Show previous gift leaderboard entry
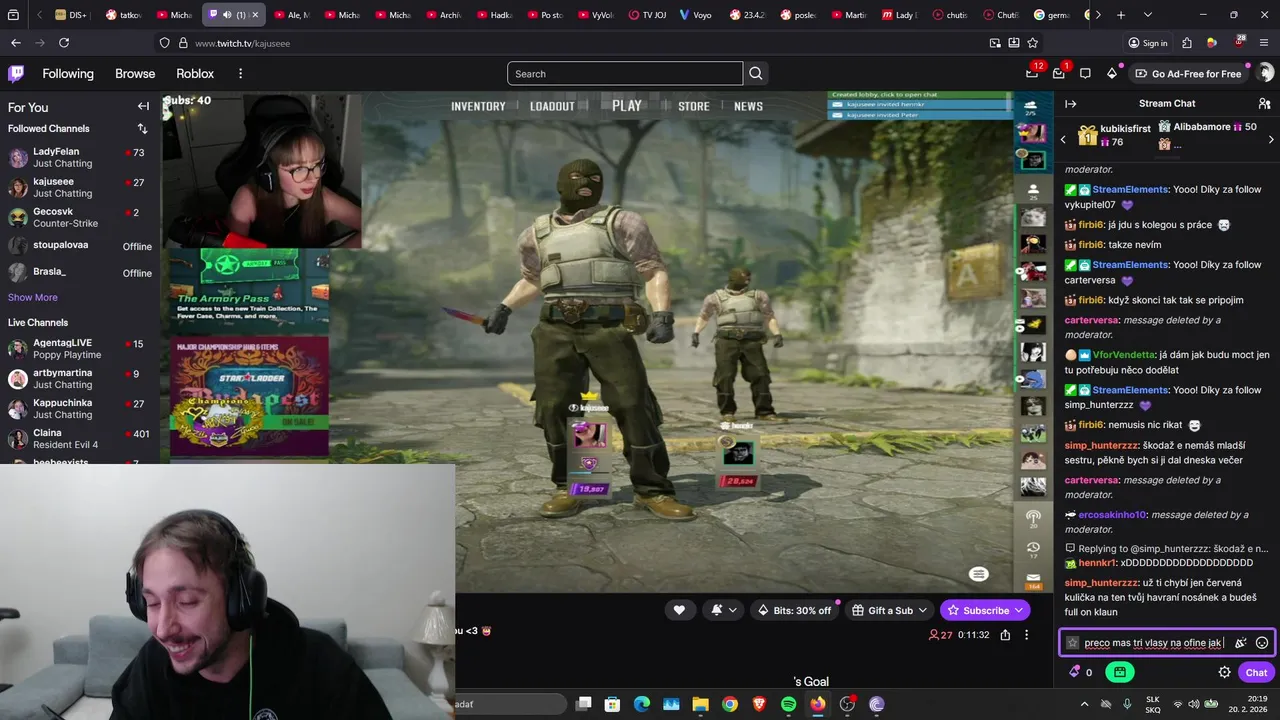 pos(1063,139)
